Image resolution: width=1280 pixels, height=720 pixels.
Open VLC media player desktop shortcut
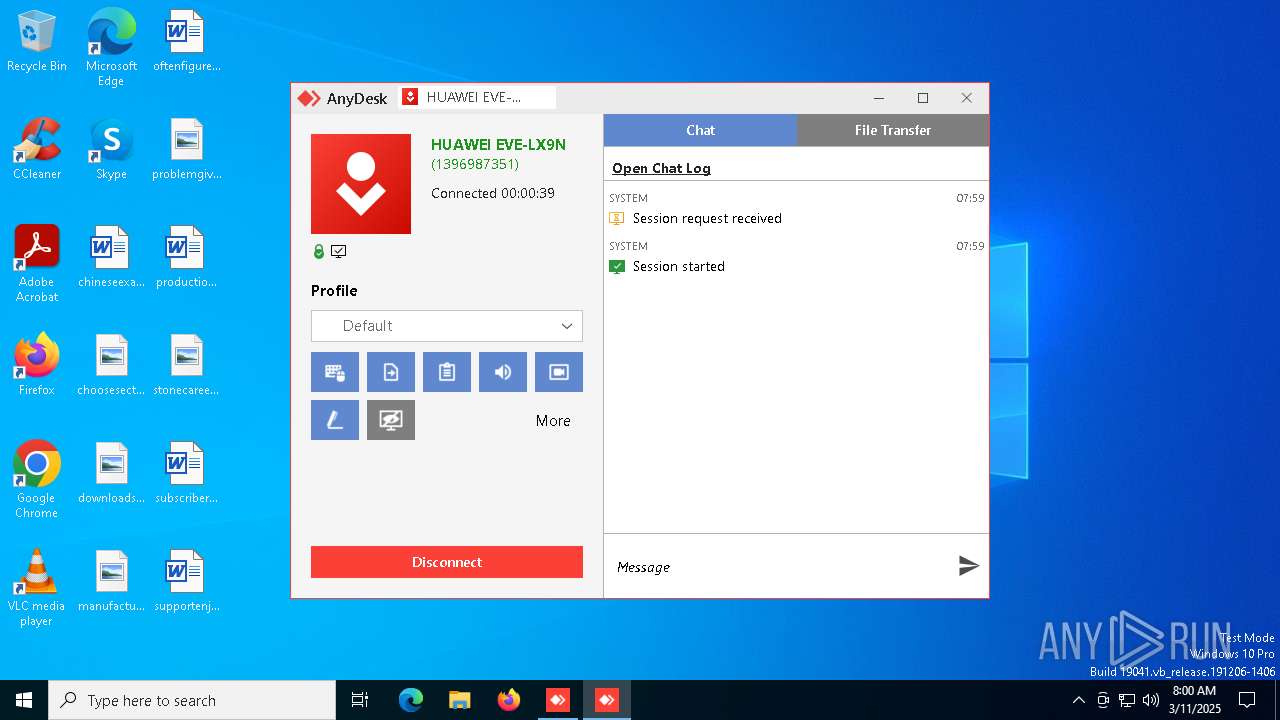pyautogui.click(x=37, y=588)
